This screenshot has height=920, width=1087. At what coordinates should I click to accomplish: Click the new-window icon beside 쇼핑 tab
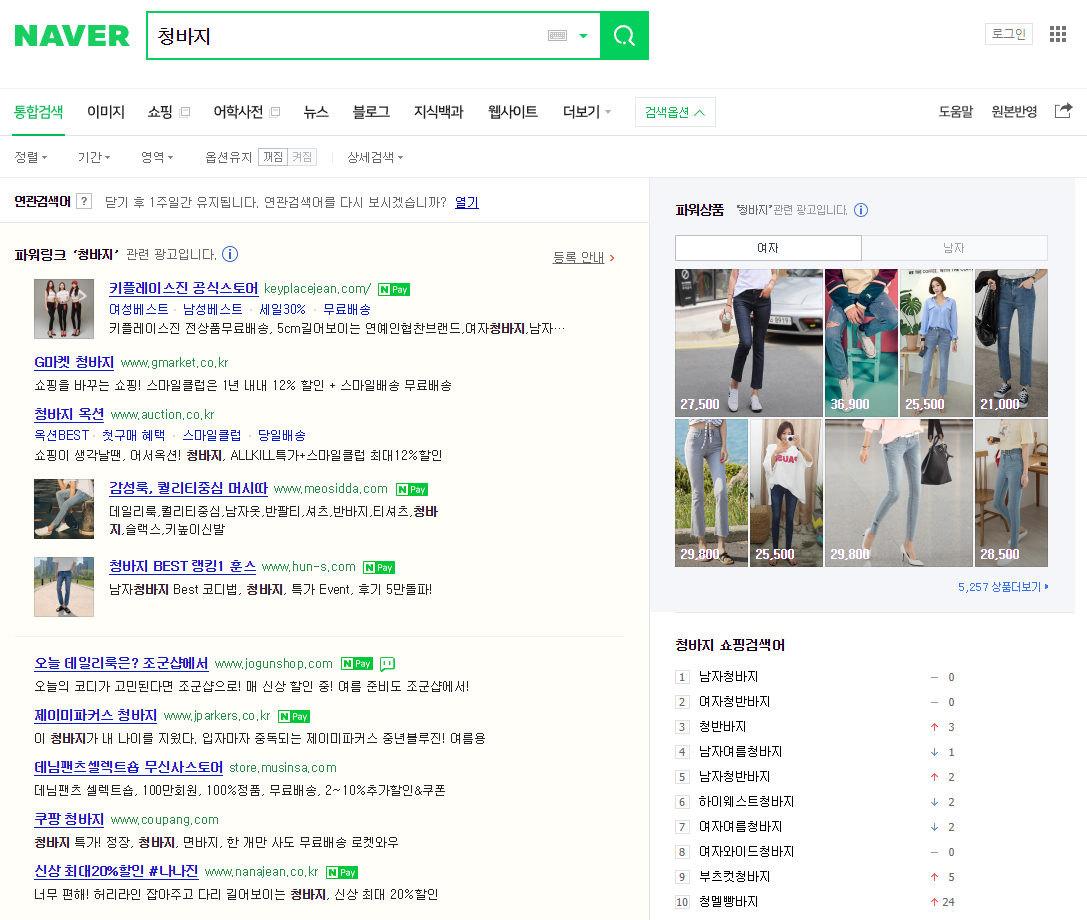[185, 112]
